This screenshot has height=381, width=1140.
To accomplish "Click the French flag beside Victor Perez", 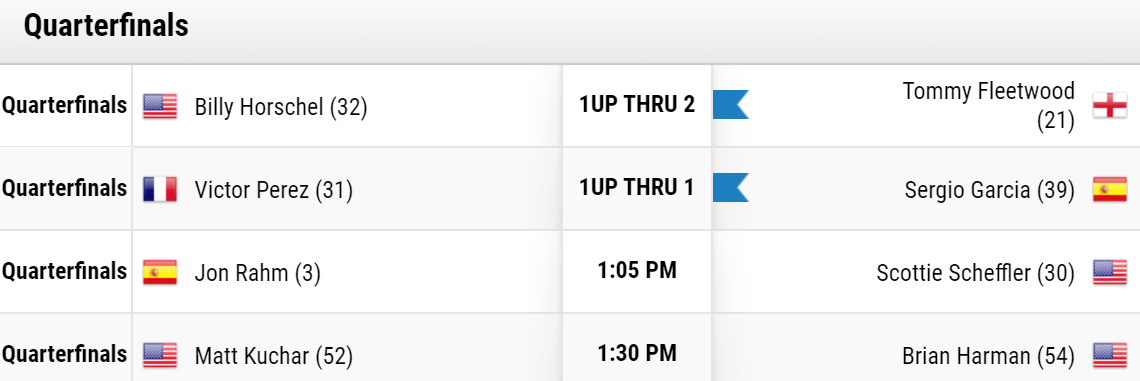I will 160,189.
